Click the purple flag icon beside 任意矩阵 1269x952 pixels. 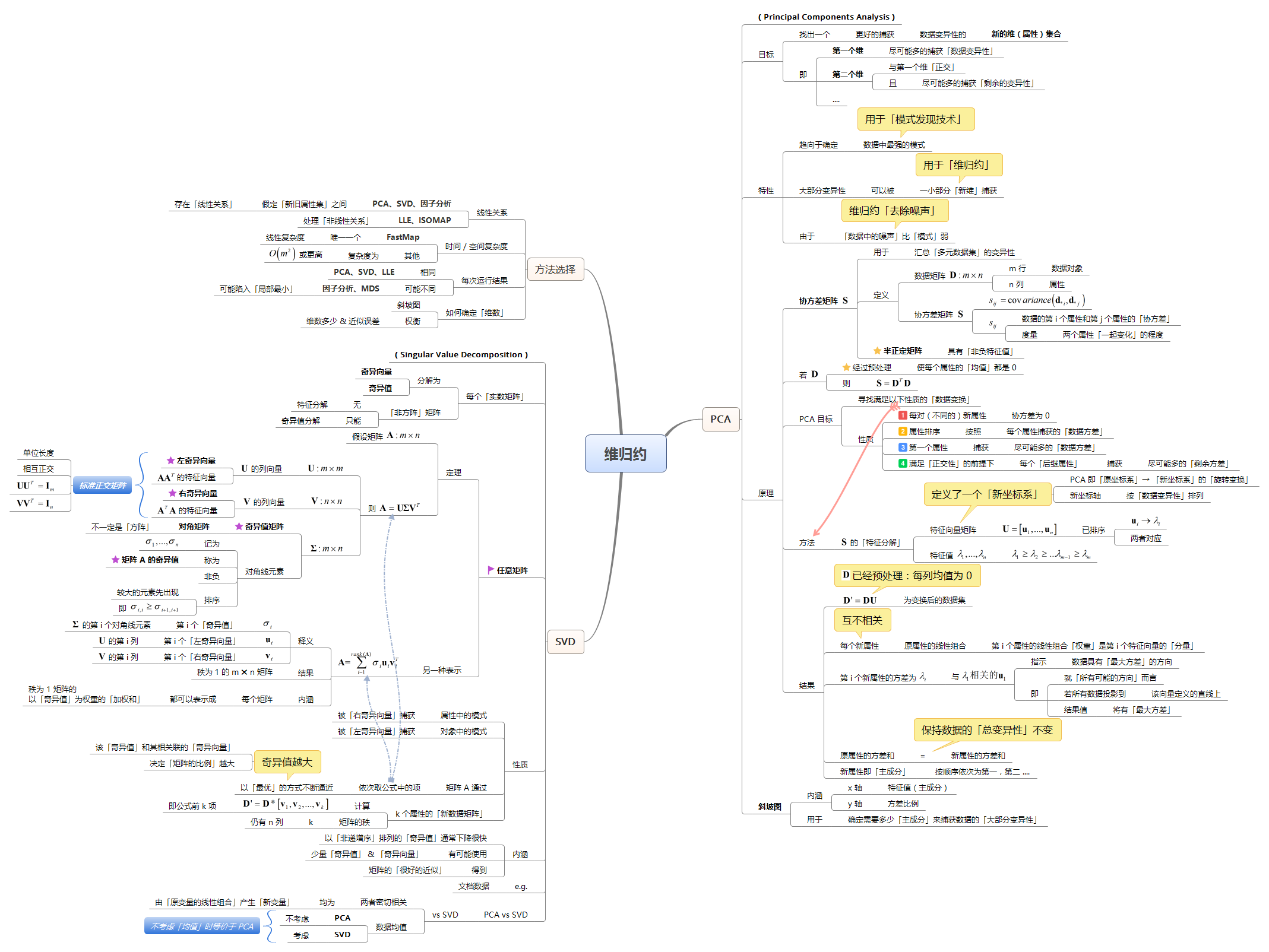point(490,570)
